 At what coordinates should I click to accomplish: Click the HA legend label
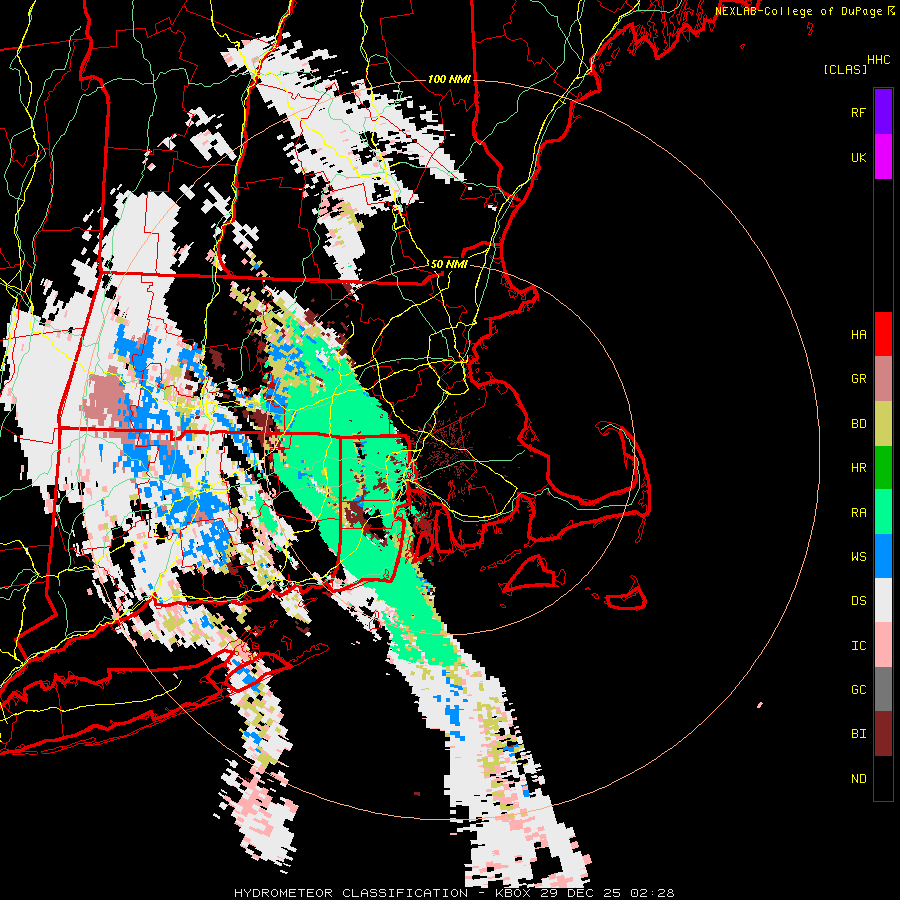tap(858, 335)
